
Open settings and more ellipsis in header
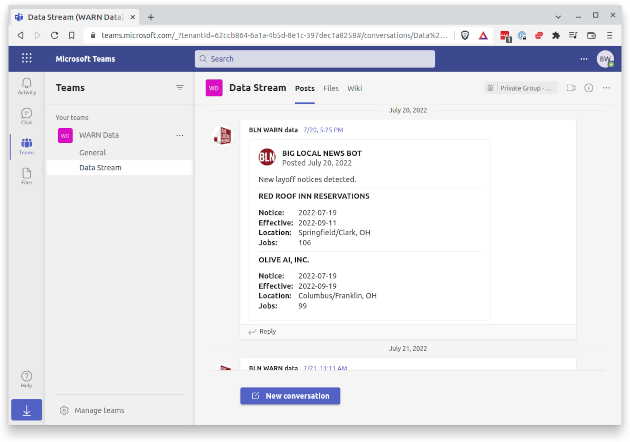584,59
